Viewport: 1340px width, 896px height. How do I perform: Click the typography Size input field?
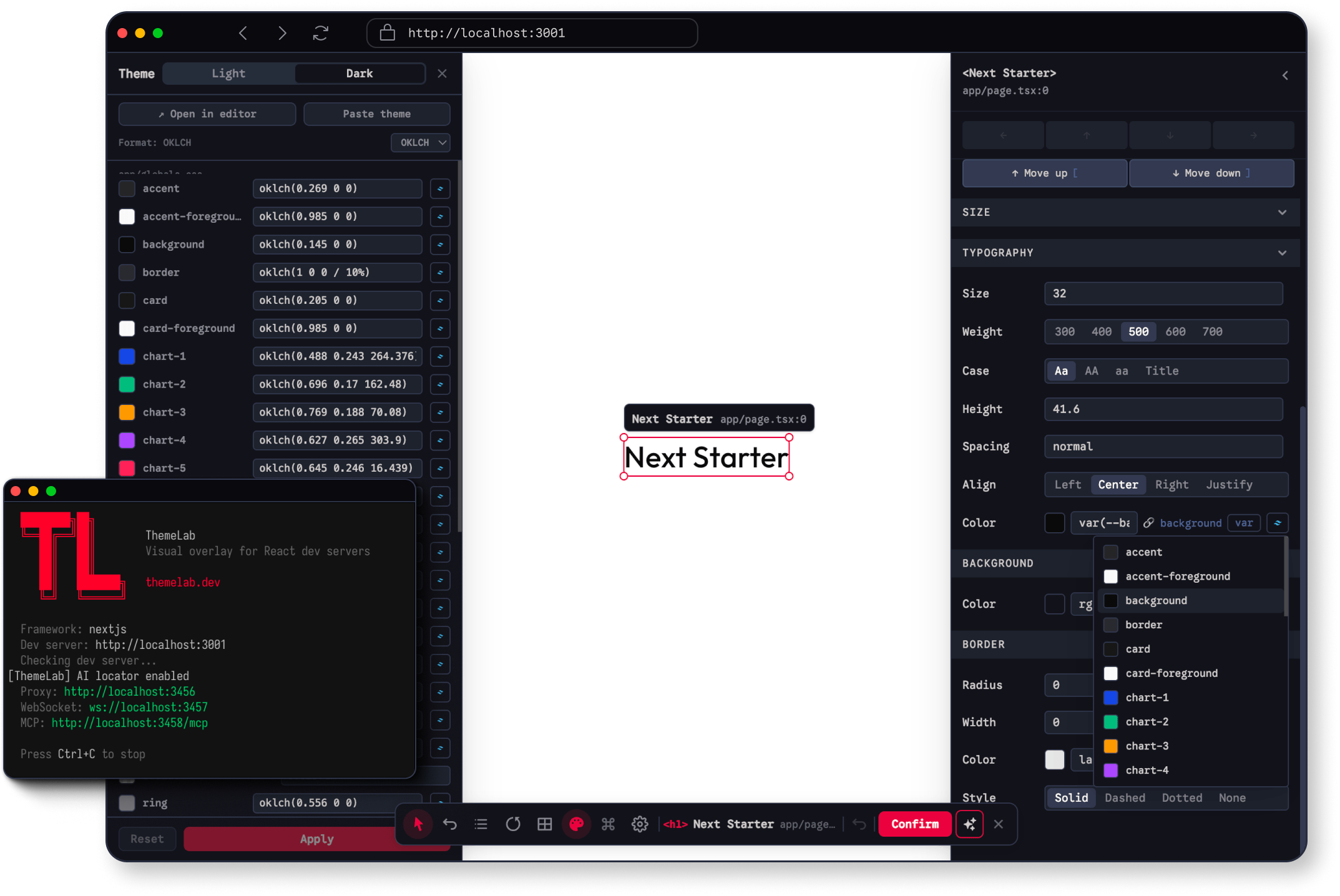(x=1163, y=294)
